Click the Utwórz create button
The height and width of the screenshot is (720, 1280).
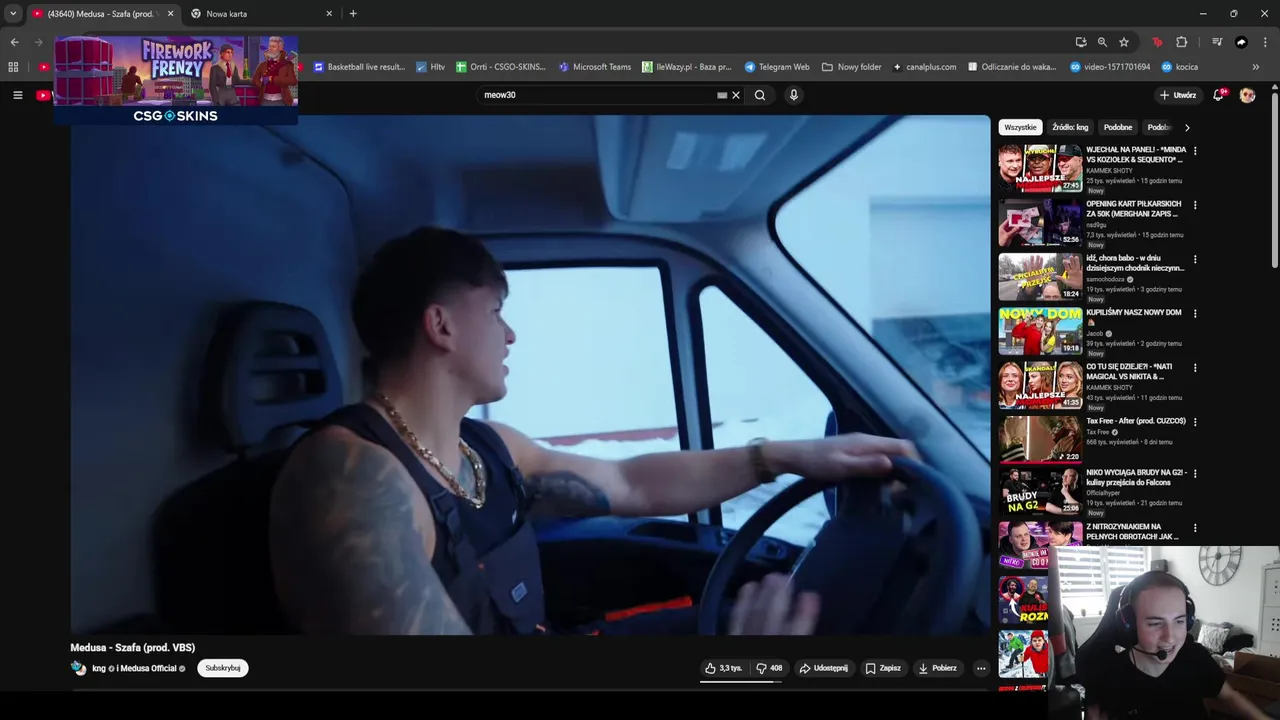click(x=1178, y=95)
